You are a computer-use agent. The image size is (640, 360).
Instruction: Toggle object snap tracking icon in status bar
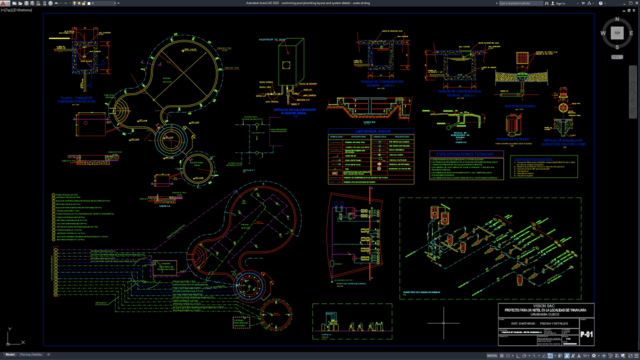point(544,356)
